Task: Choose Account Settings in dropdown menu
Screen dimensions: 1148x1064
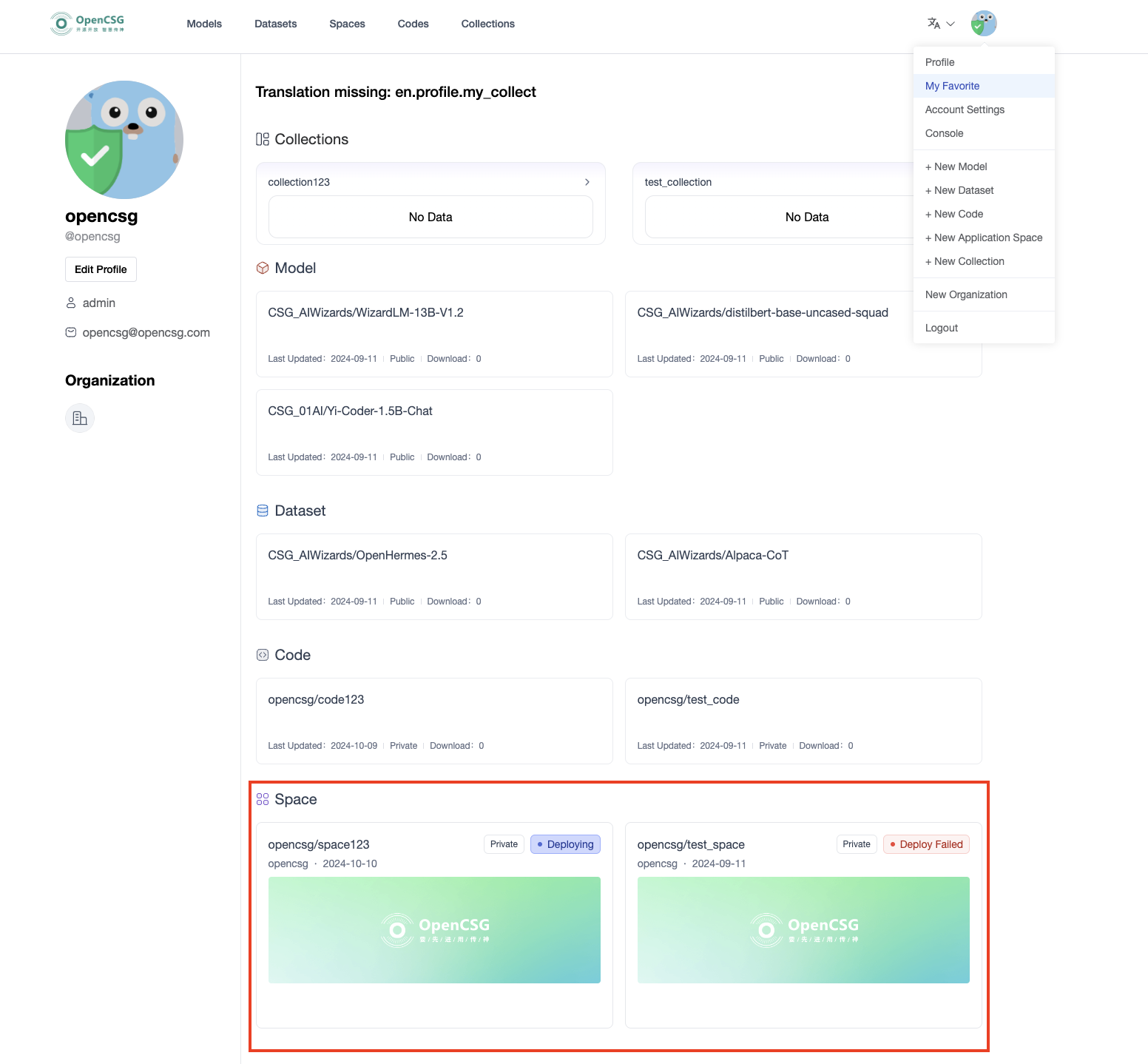Action: click(x=965, y=110)
